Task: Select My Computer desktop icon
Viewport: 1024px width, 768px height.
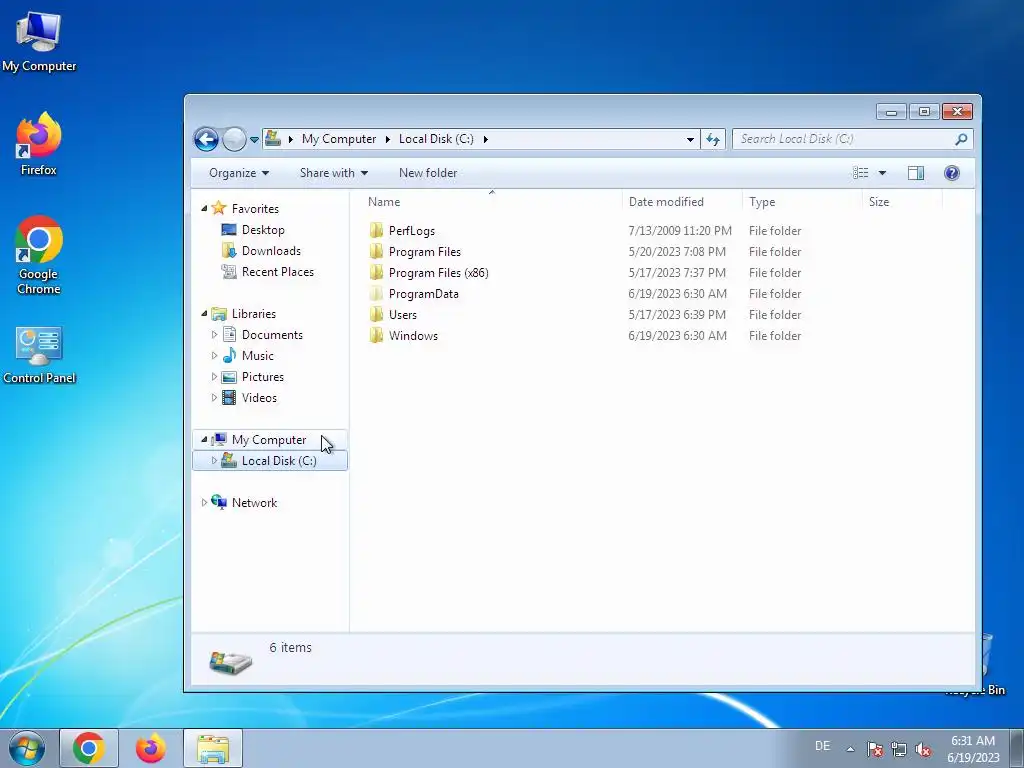Action: tap(39, 42)
